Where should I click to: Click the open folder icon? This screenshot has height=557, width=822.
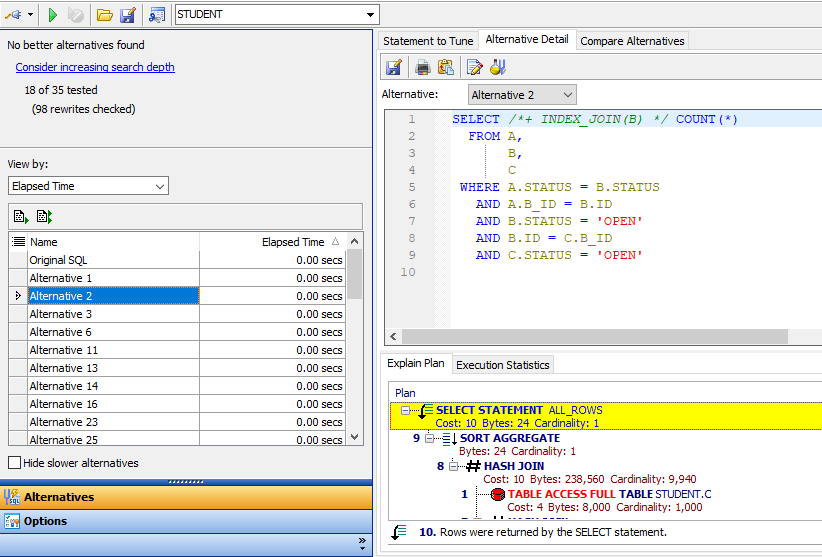[105, 15]
